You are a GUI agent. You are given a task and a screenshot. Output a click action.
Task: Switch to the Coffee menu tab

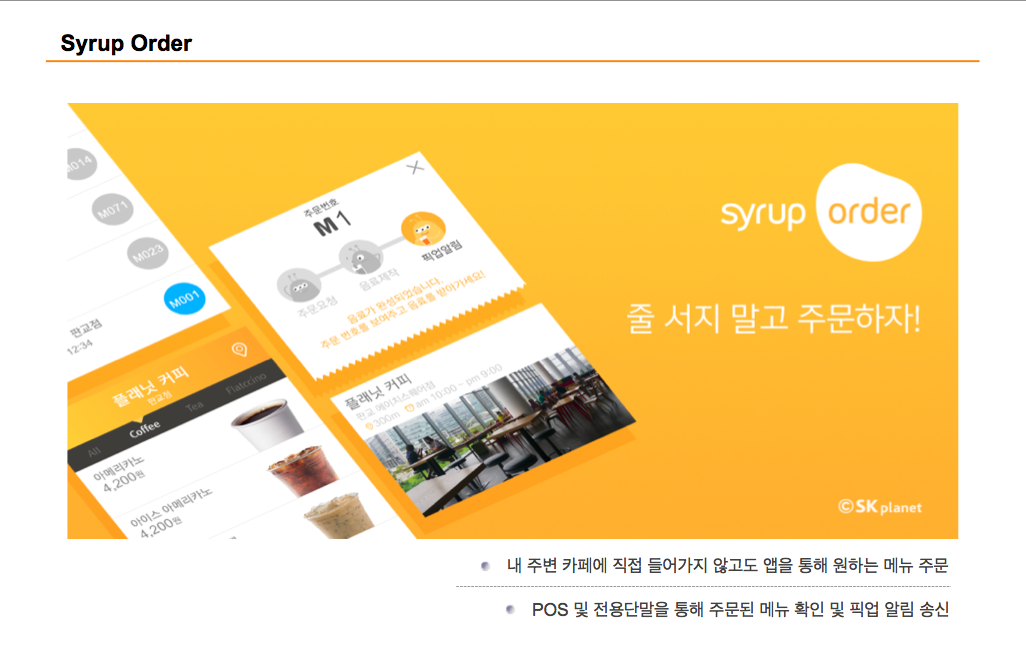tap(145, 429)
